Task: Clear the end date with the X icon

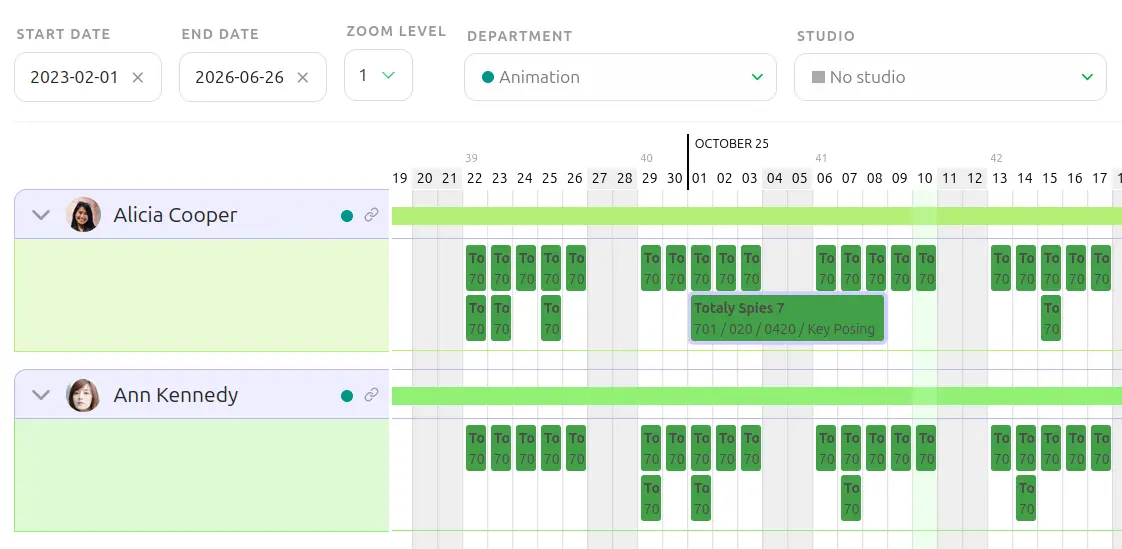Action: coord(303,77)
